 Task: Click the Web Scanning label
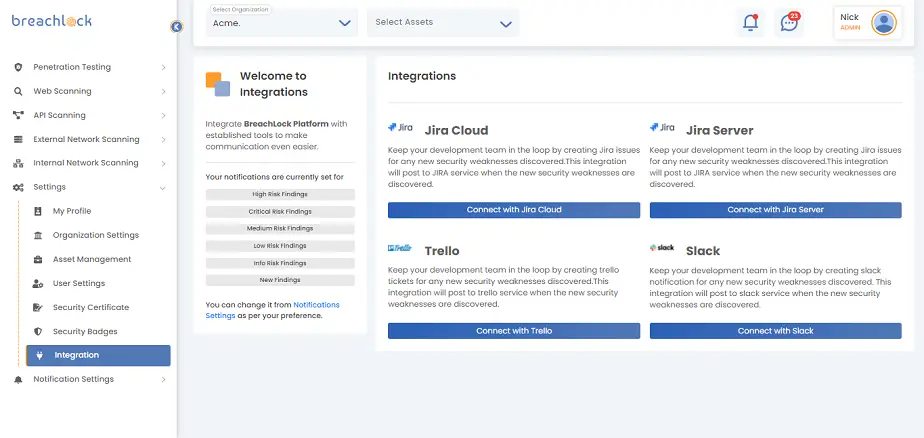[62, 91]
